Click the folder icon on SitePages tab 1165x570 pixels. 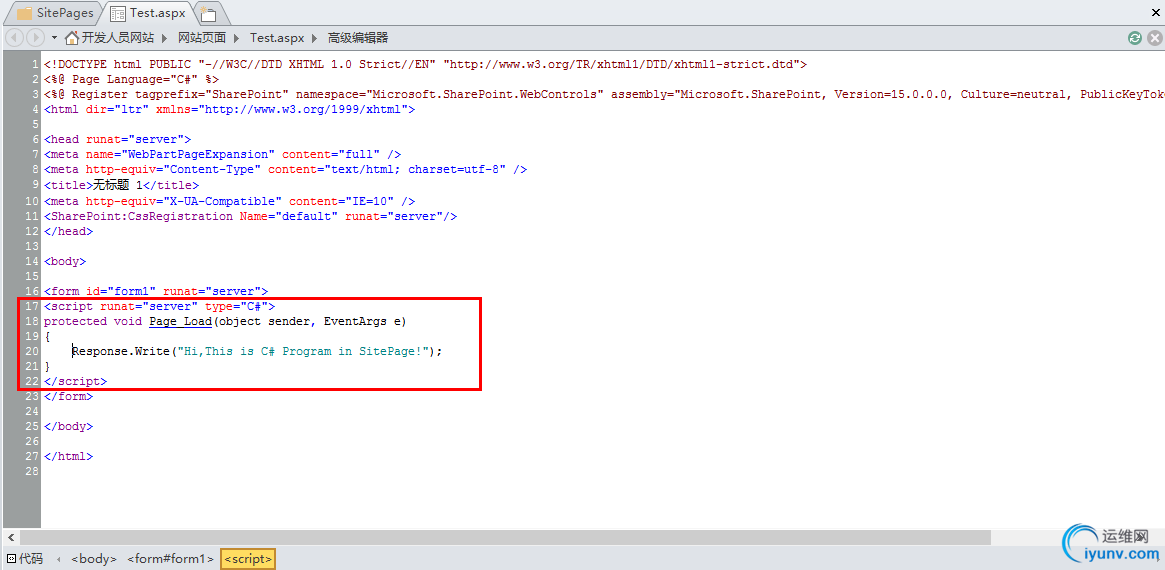coord(24,13)
